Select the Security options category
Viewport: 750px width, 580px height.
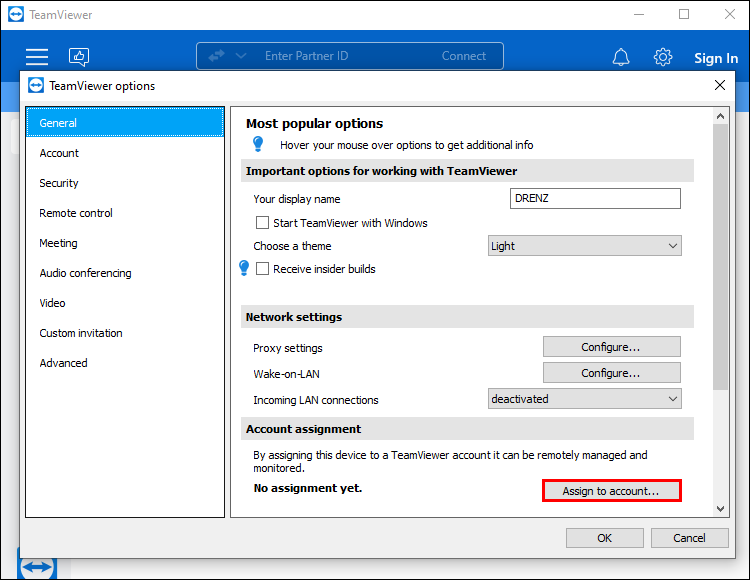(x=59, y=183)
